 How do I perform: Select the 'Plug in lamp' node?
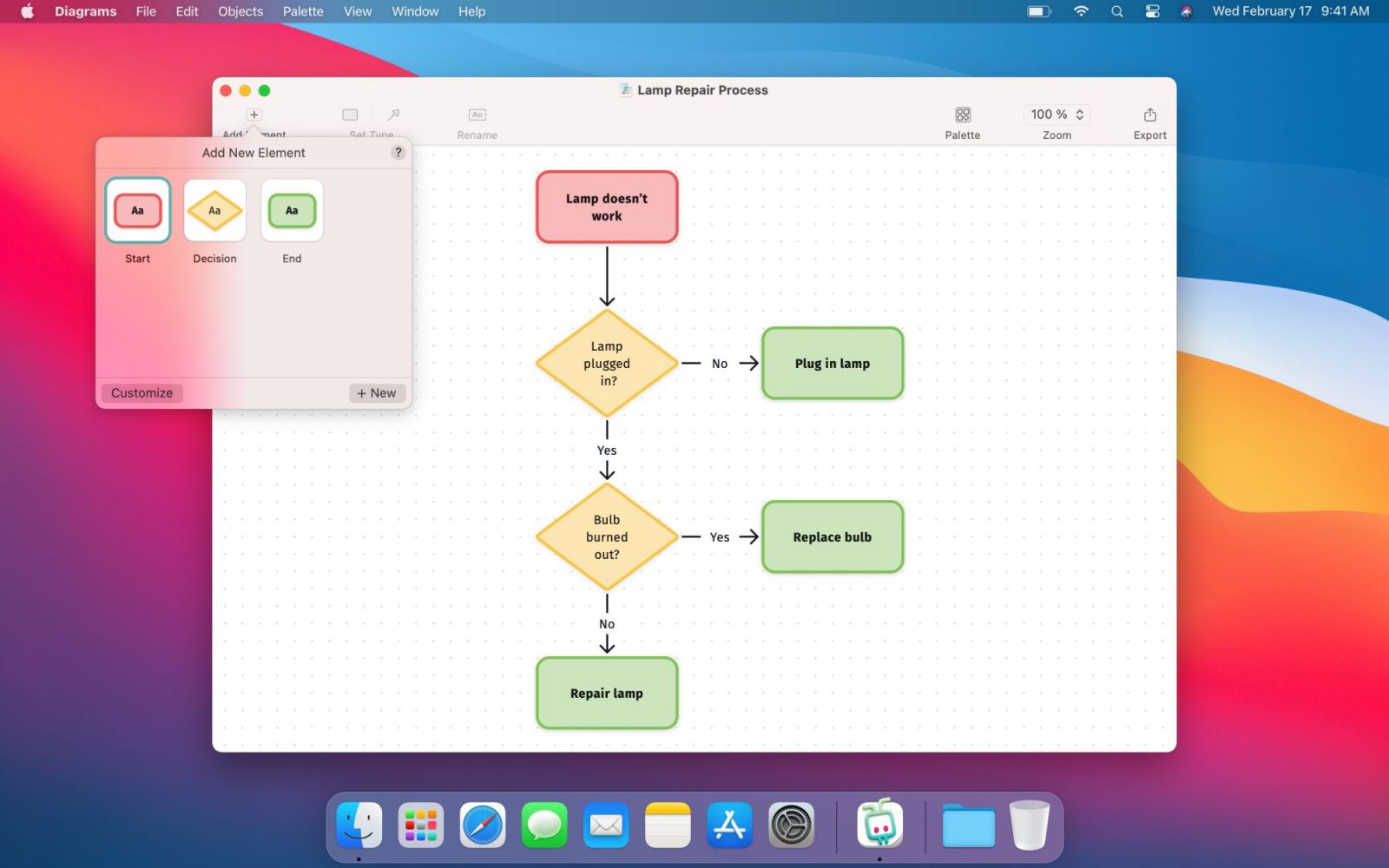[833, 363]
